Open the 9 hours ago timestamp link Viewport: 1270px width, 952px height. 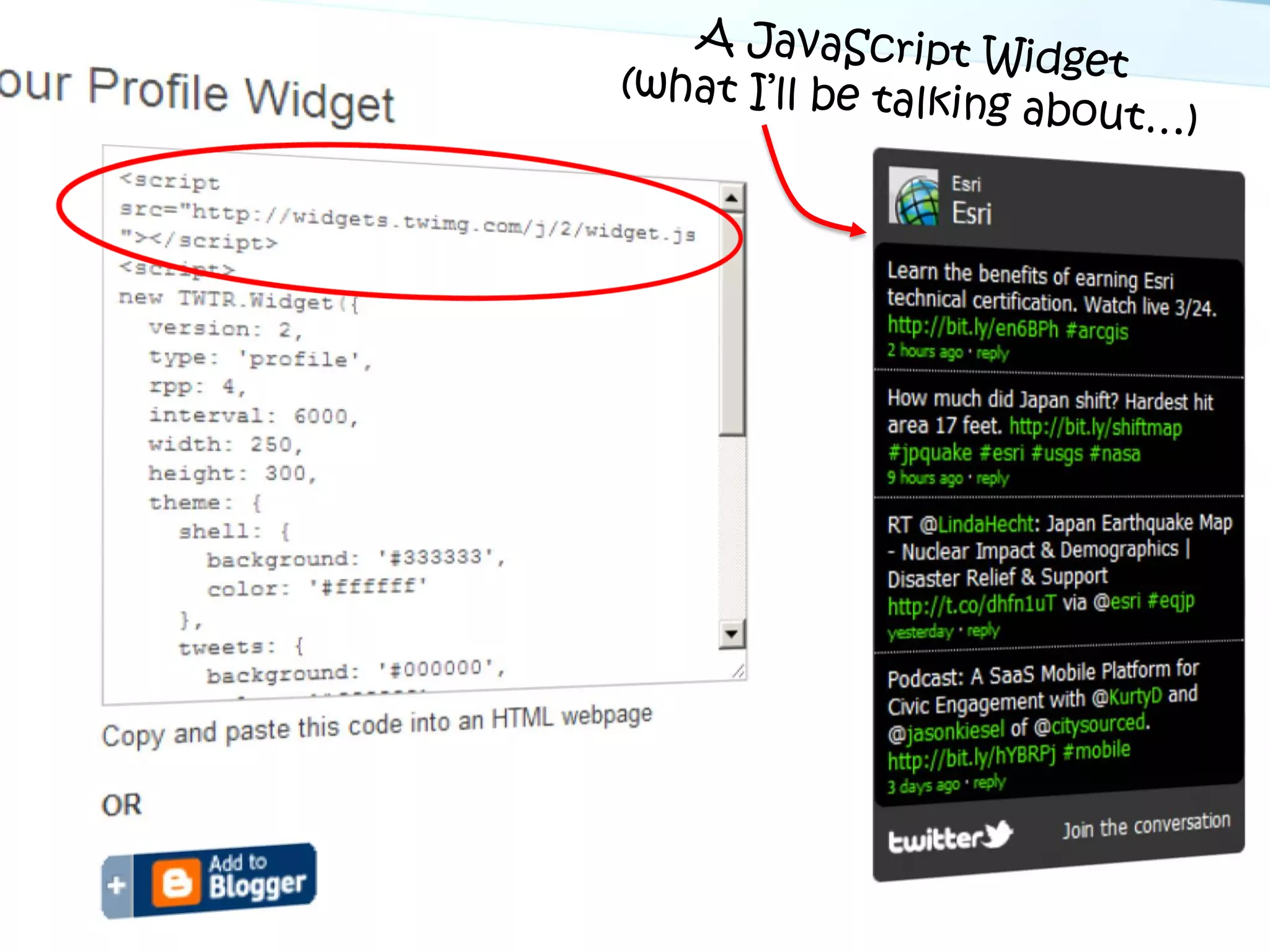point(925,477)
